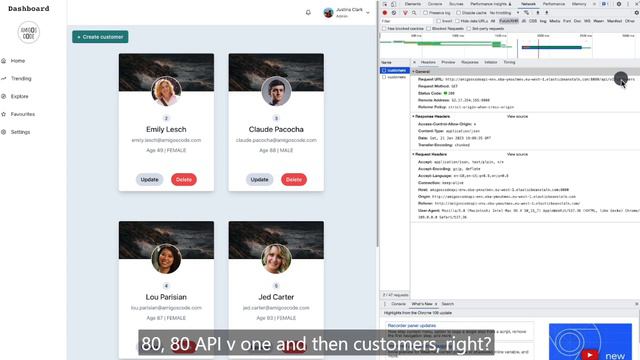Click View source for Request Headers
Viewport: 640px width, 360px height.
tap(517, 155)
